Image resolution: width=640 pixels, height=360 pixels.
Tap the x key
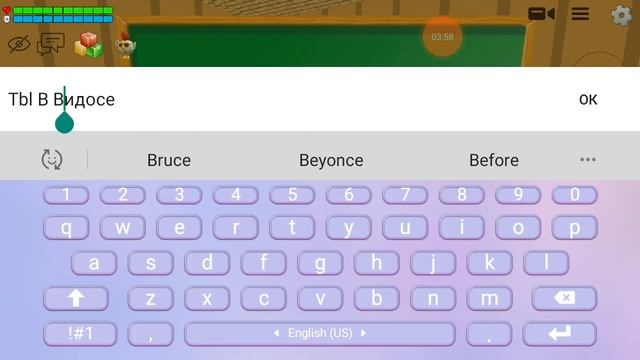point(207,298)
